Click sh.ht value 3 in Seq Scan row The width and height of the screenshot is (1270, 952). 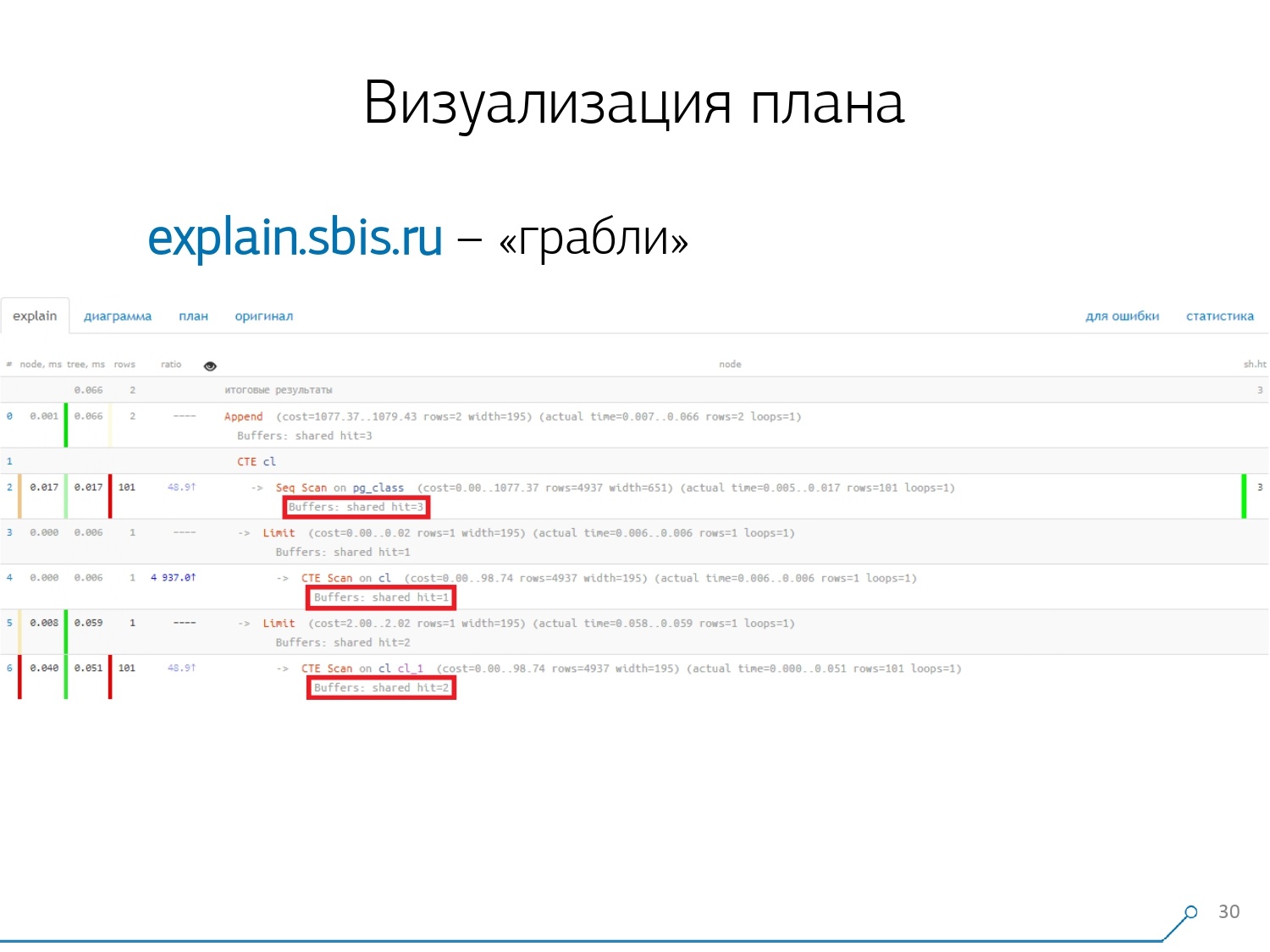pos(1260,487)
